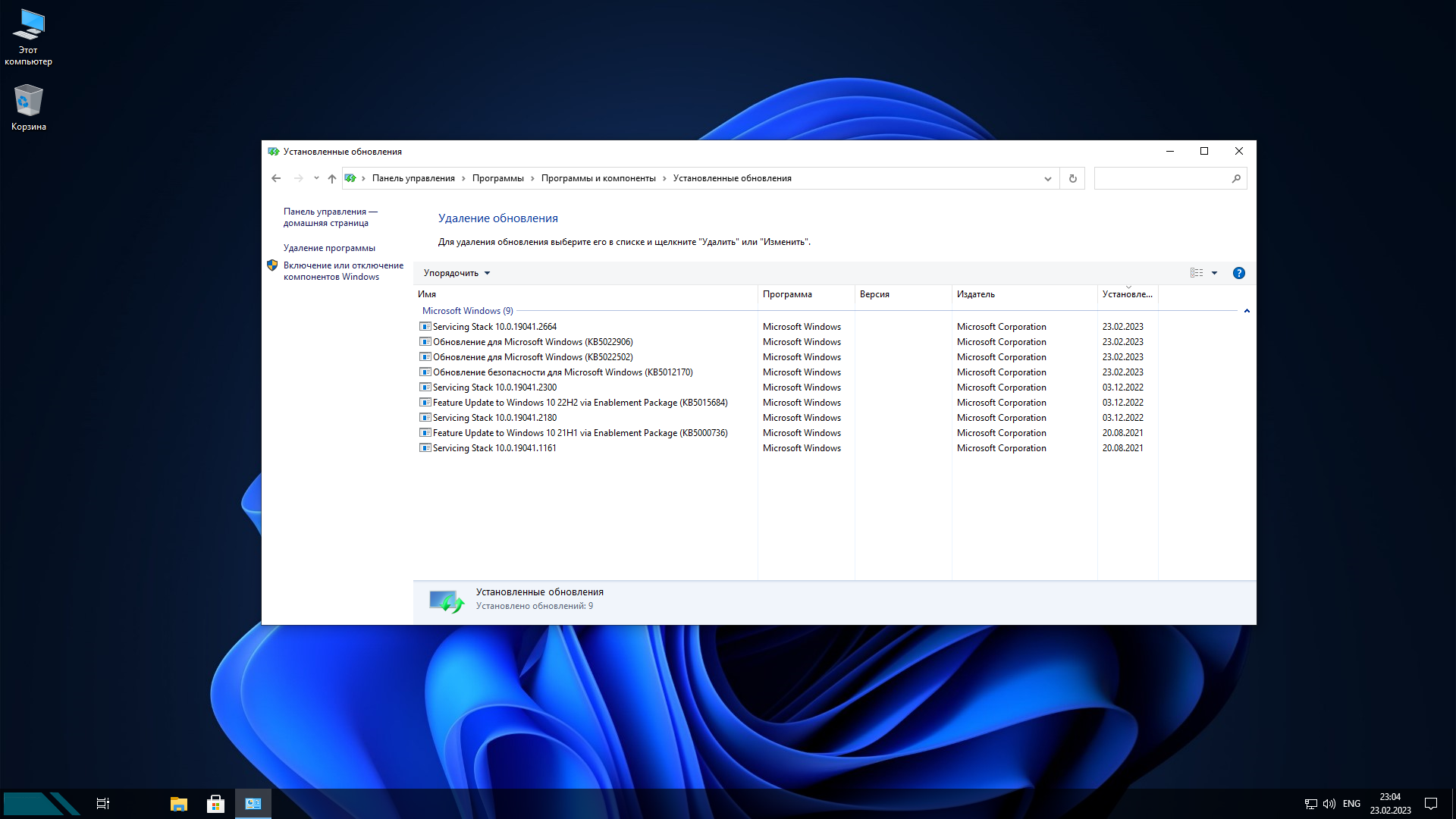The height and width of the screenshot is (819, 1456).
Task: Open Включение или отключение компонентов Windows
Action: coord(343,271)
